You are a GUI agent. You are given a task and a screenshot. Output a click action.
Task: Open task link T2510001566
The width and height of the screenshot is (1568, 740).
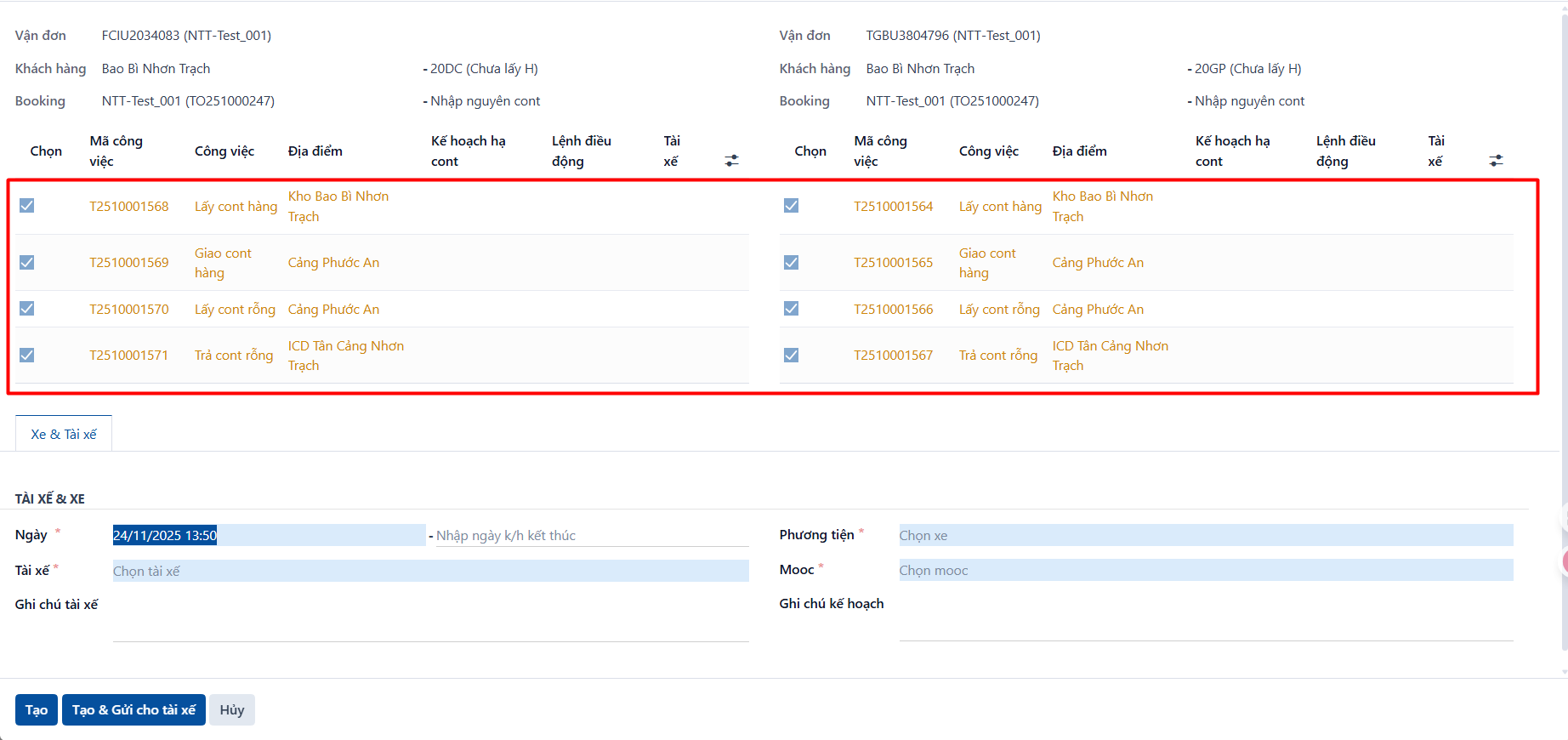(894, 310)
